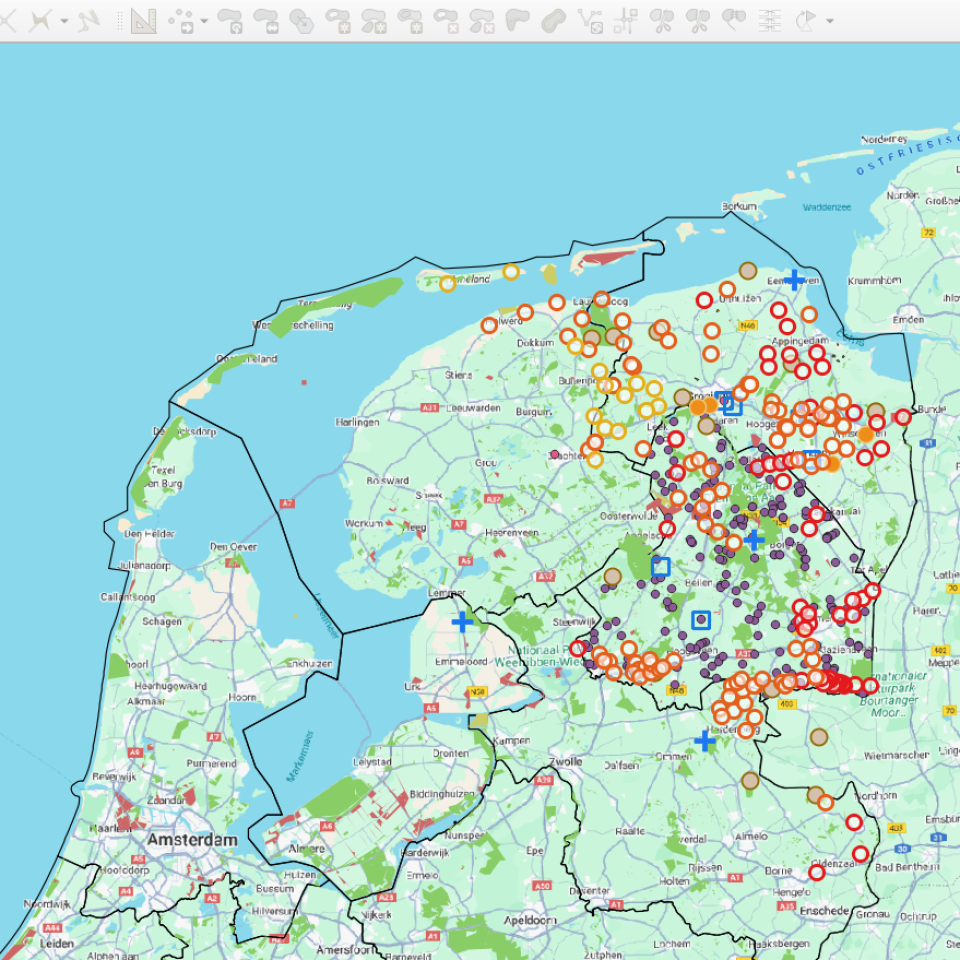Click the 'Lelystad' map label
960x960 pixels.
click(372, 762)
